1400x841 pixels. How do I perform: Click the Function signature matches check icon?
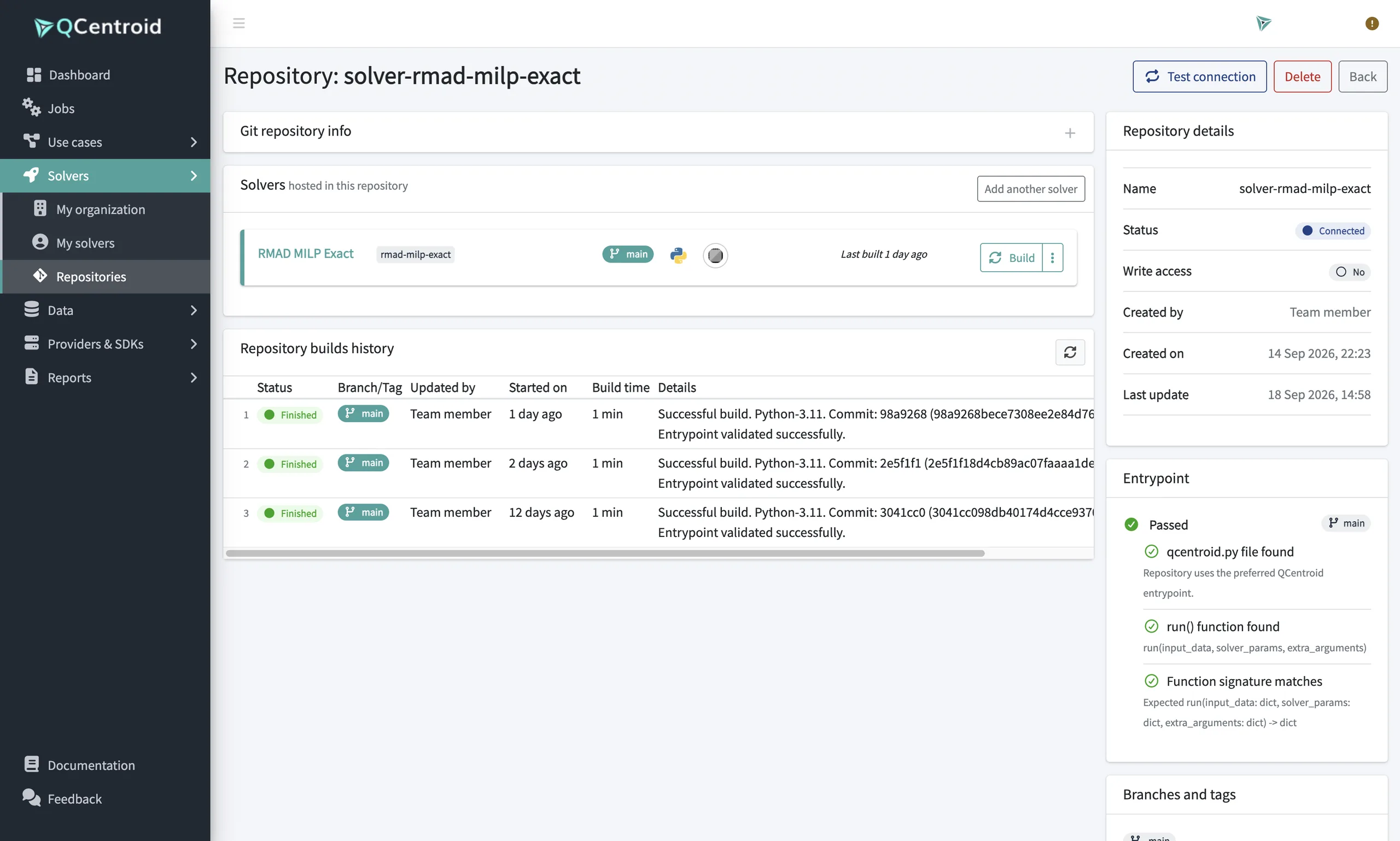(1151, 681)
